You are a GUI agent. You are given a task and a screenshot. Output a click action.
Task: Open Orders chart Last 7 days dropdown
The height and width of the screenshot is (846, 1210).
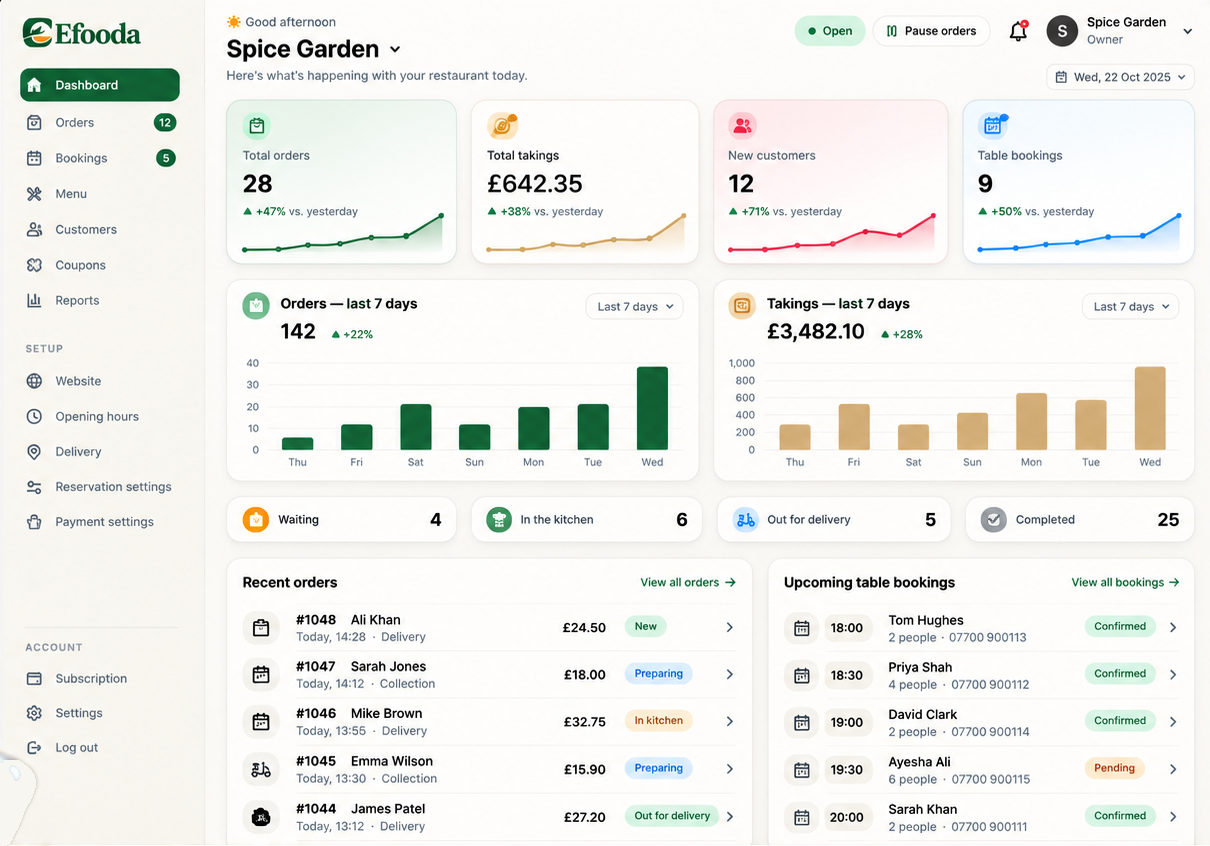pyautogui.click(x=634, y=307)
